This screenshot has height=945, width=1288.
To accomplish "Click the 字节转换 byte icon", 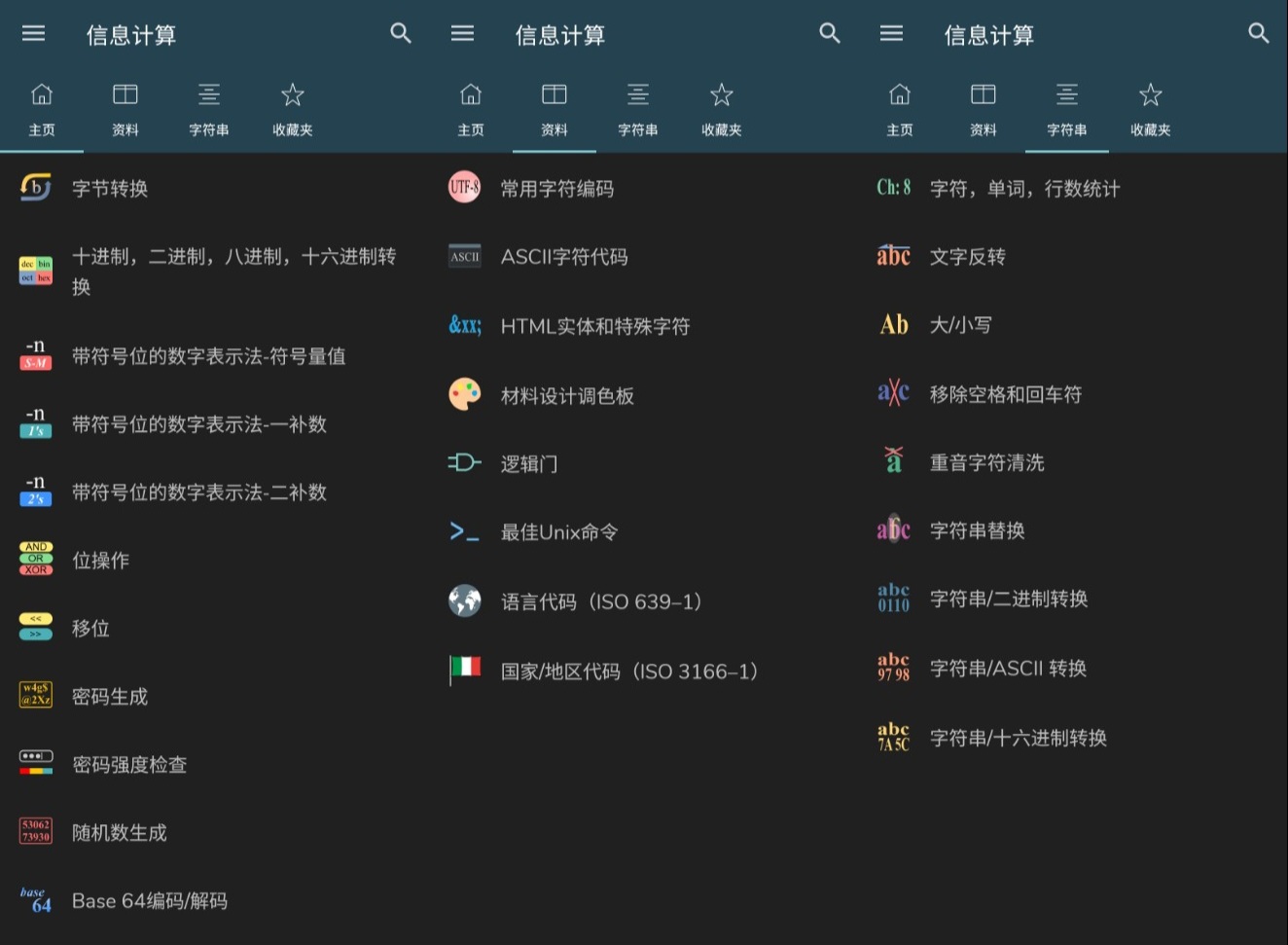I will point(36,187).
